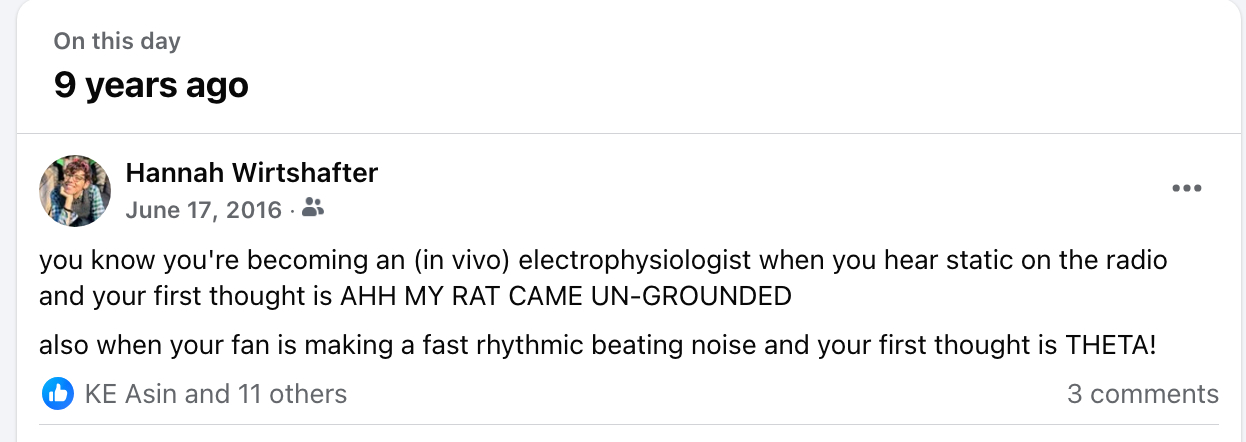Click the name "KE Asin" in reactions

130,394
